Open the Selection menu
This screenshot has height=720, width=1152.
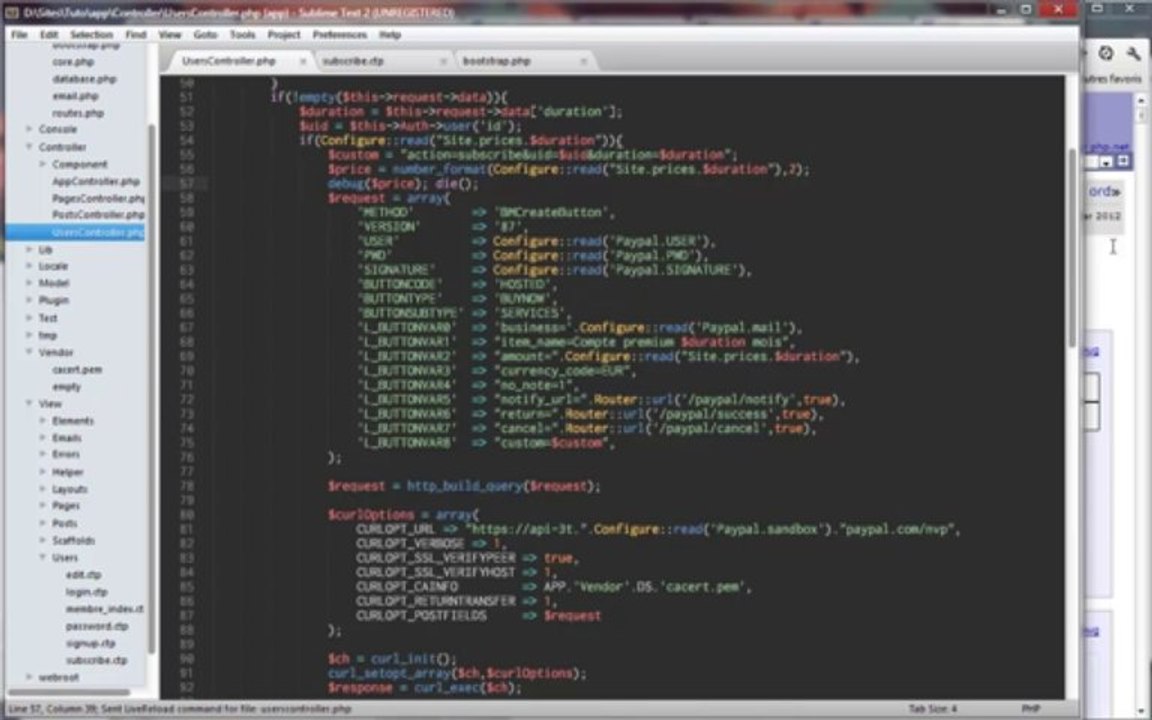point(91,35)
